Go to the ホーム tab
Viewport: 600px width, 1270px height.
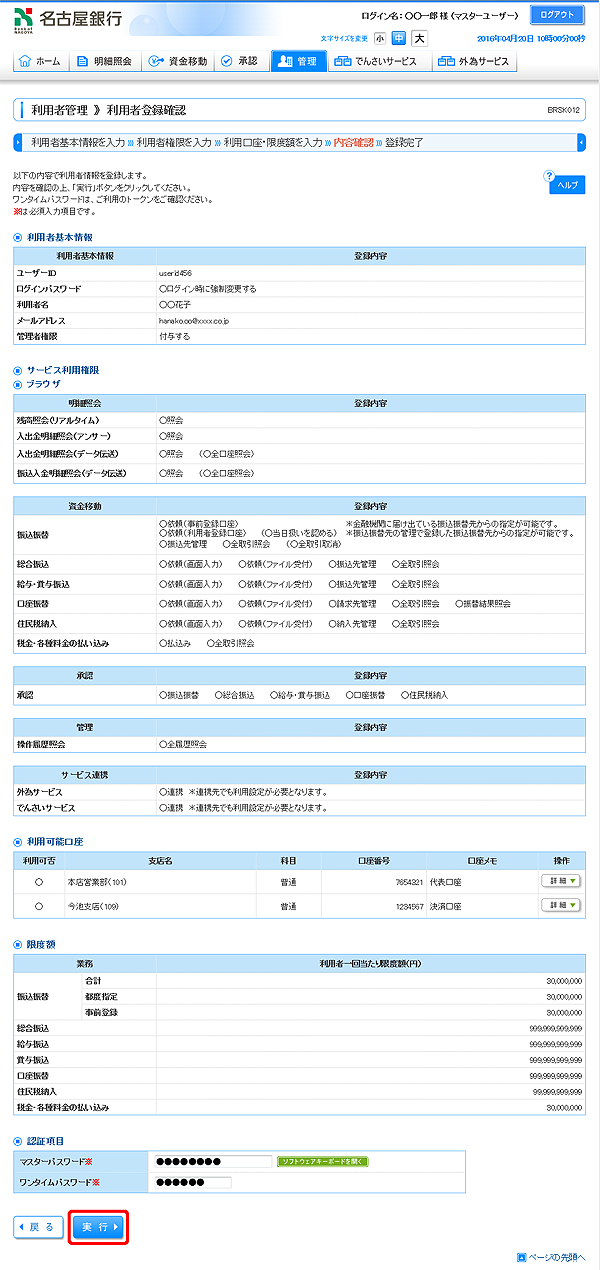coord(41,61)
